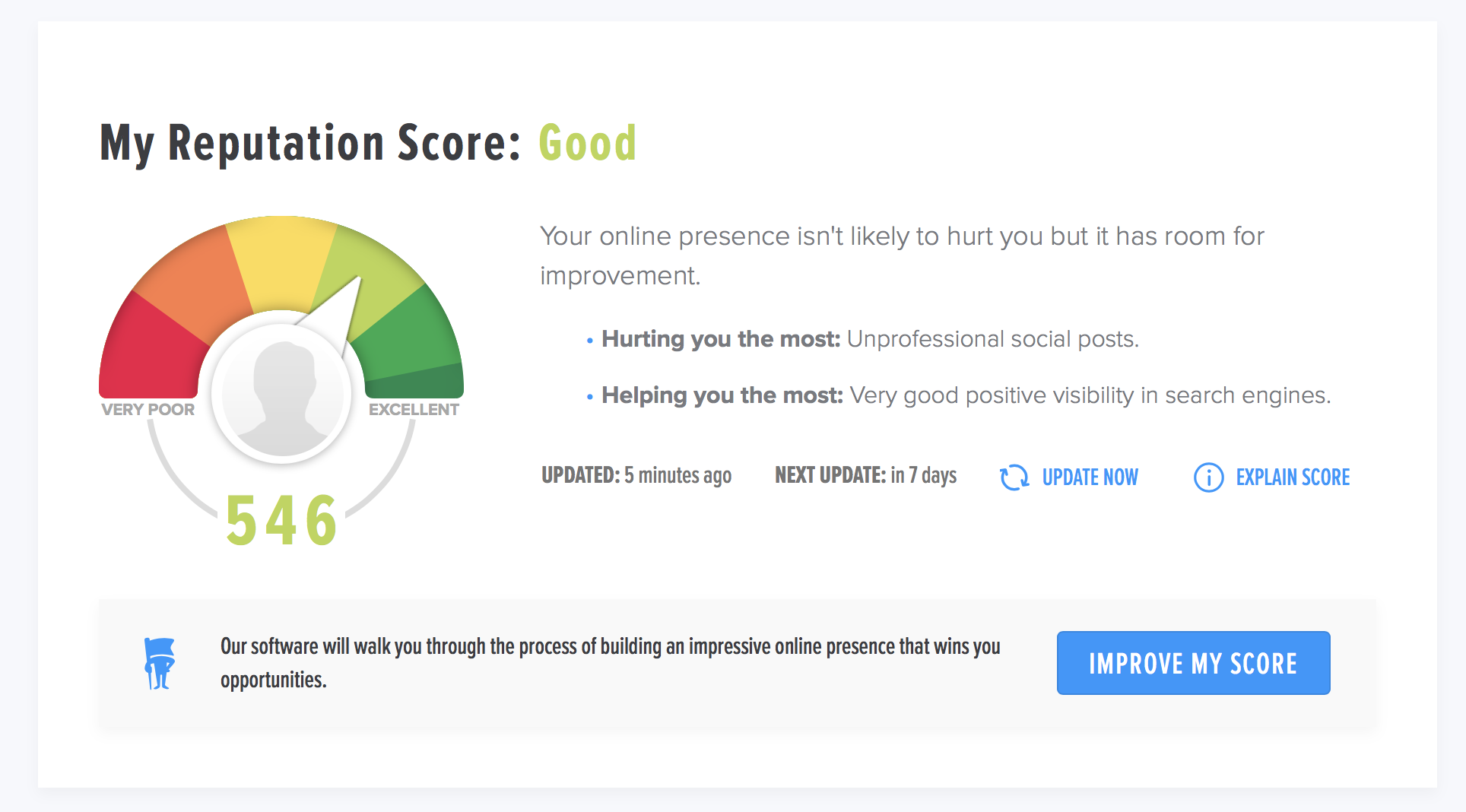Click the 546 score number

281,522
